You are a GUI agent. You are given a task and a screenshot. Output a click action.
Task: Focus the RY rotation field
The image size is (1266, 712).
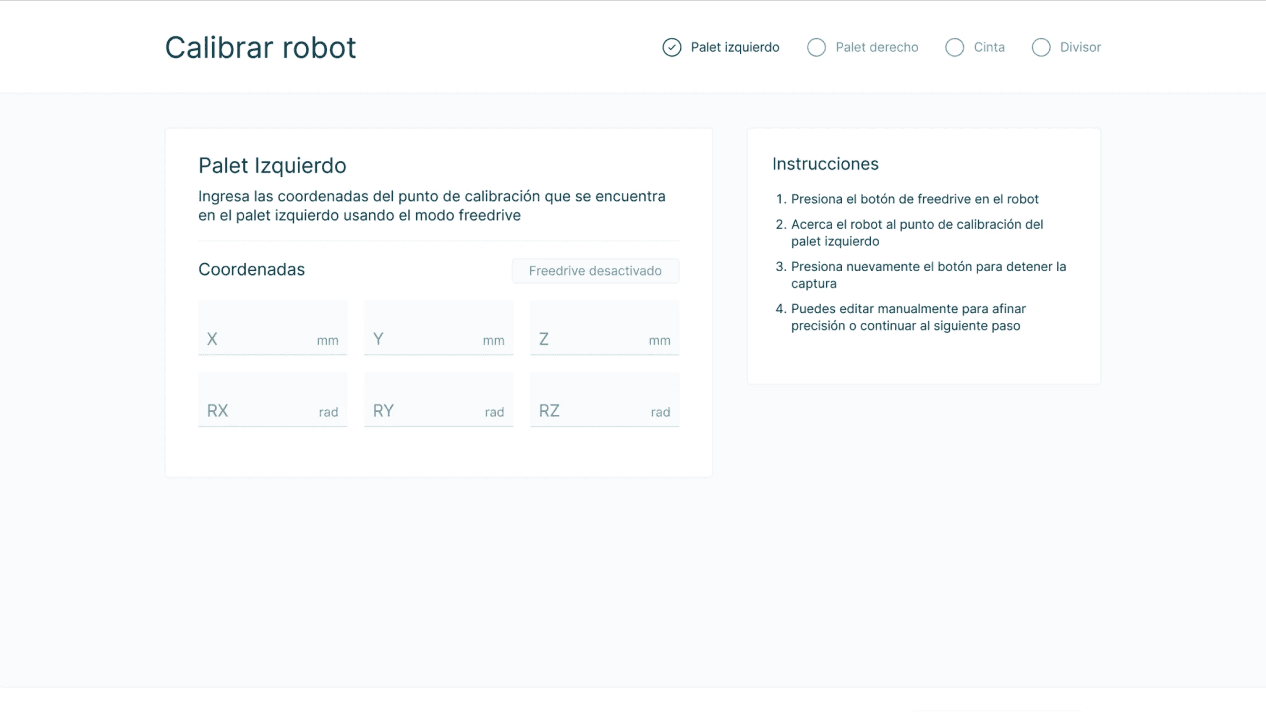[x=439, y=400]
